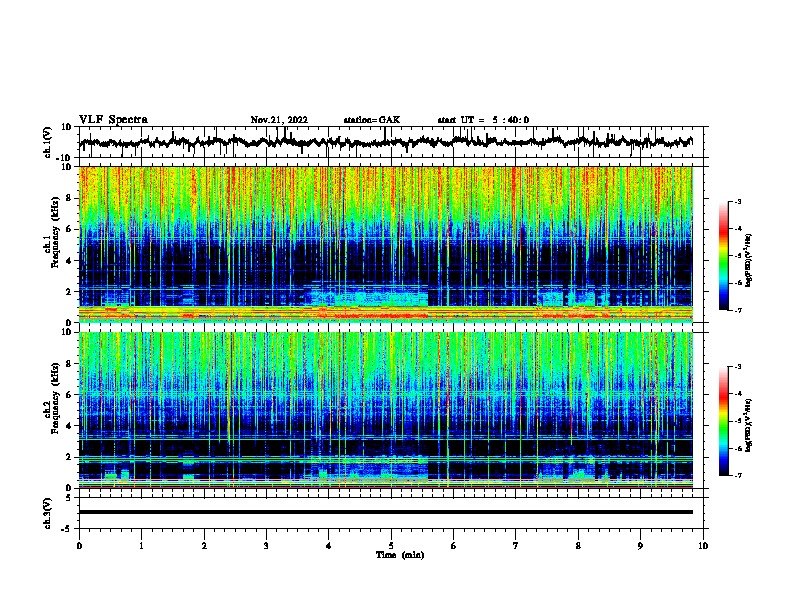792x612 pixels.
Task: Click the "8" kHz tick on ch.2 frequency axis
Action: tap(69, 364)
